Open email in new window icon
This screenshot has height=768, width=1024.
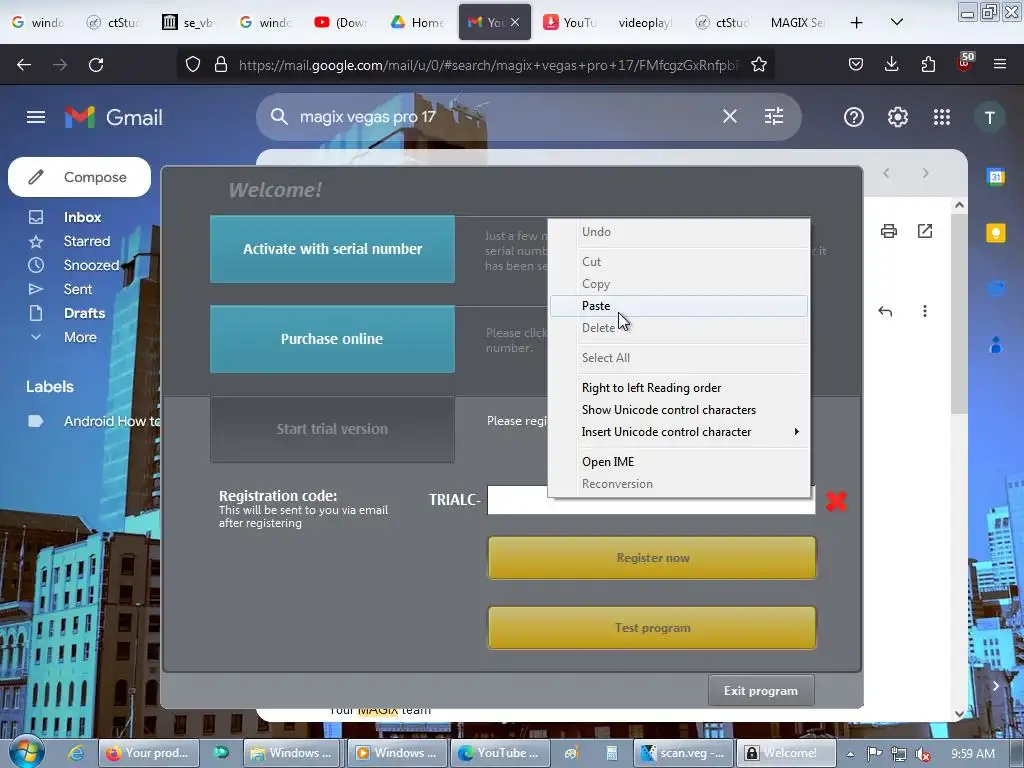[x=925, y=231]
